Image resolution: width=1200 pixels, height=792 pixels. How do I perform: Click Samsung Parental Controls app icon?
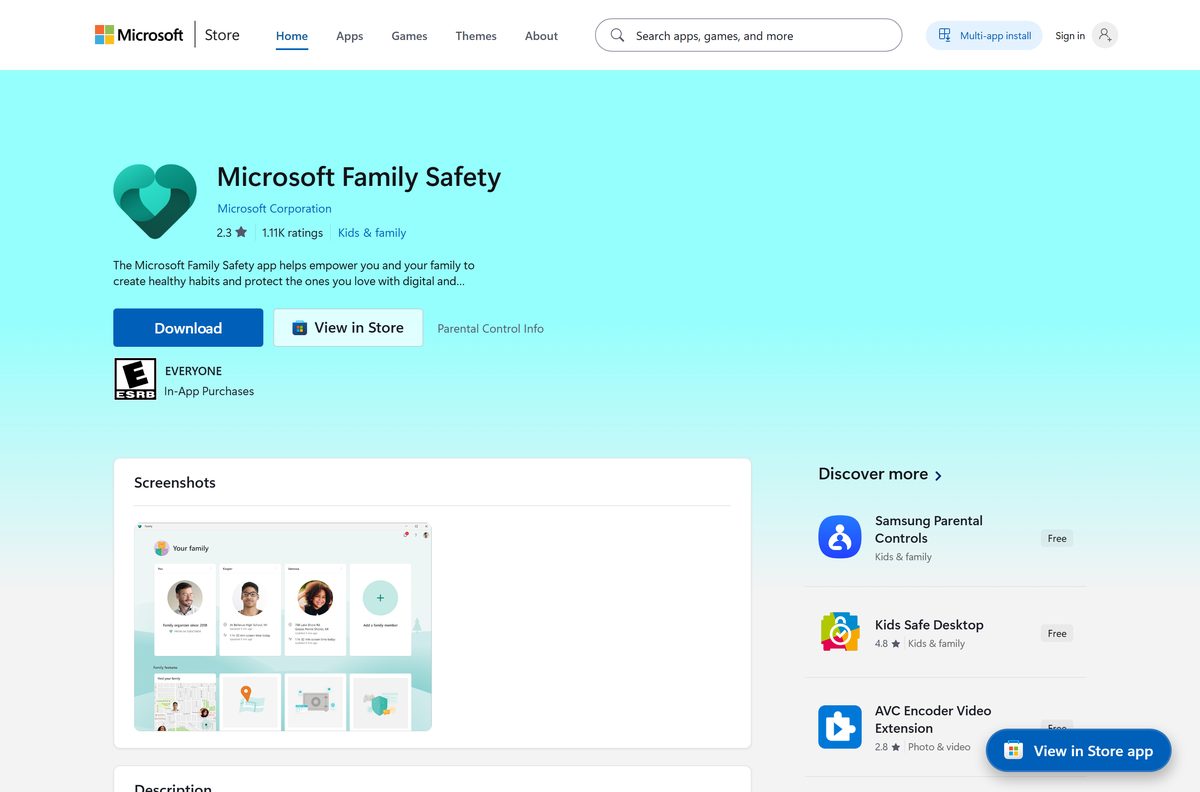tap(840, 537)
